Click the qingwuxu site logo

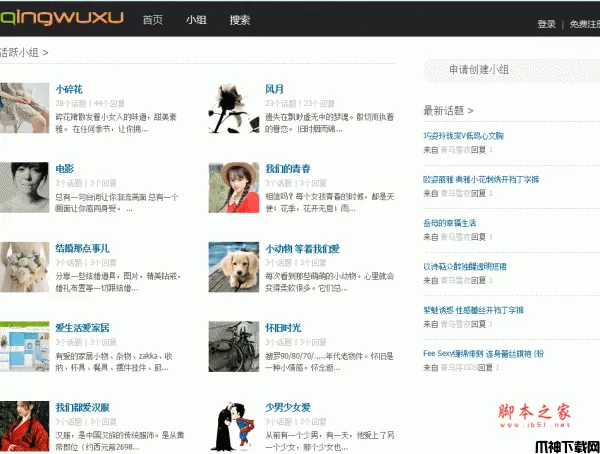pyautogui.click(x=61, y=18)
